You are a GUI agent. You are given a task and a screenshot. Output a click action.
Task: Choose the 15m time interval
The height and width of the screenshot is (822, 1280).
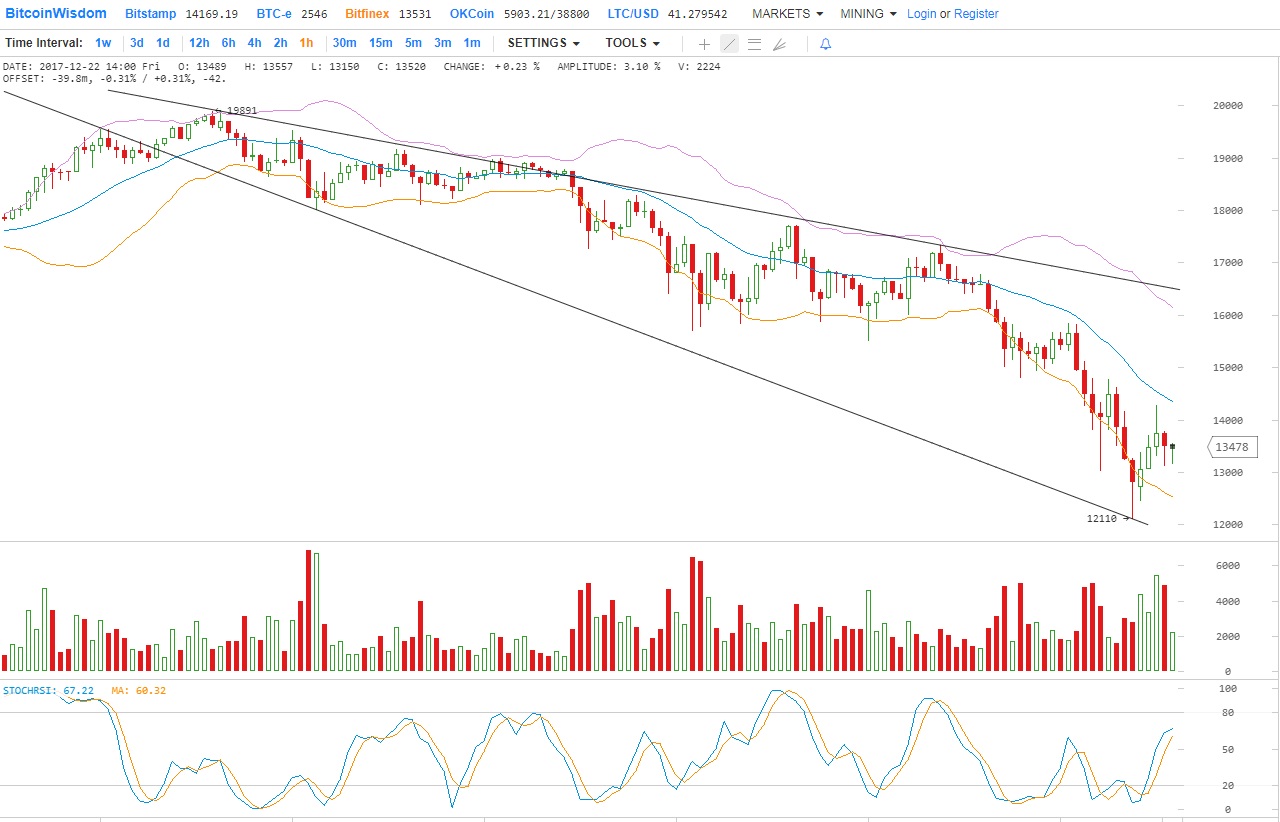coord(380,43)
